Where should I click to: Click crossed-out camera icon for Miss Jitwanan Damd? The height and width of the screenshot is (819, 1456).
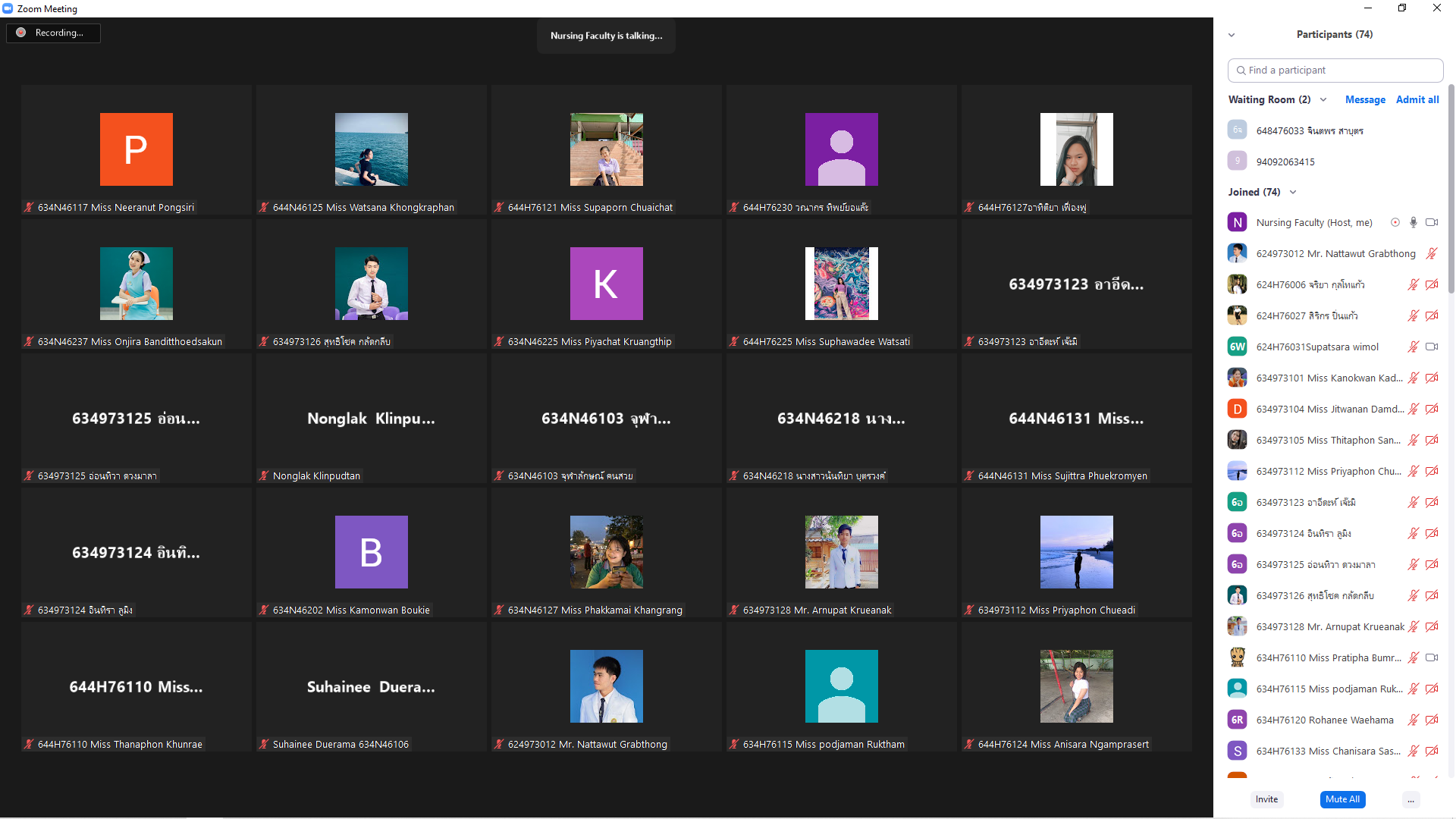tap(1432, 409)
